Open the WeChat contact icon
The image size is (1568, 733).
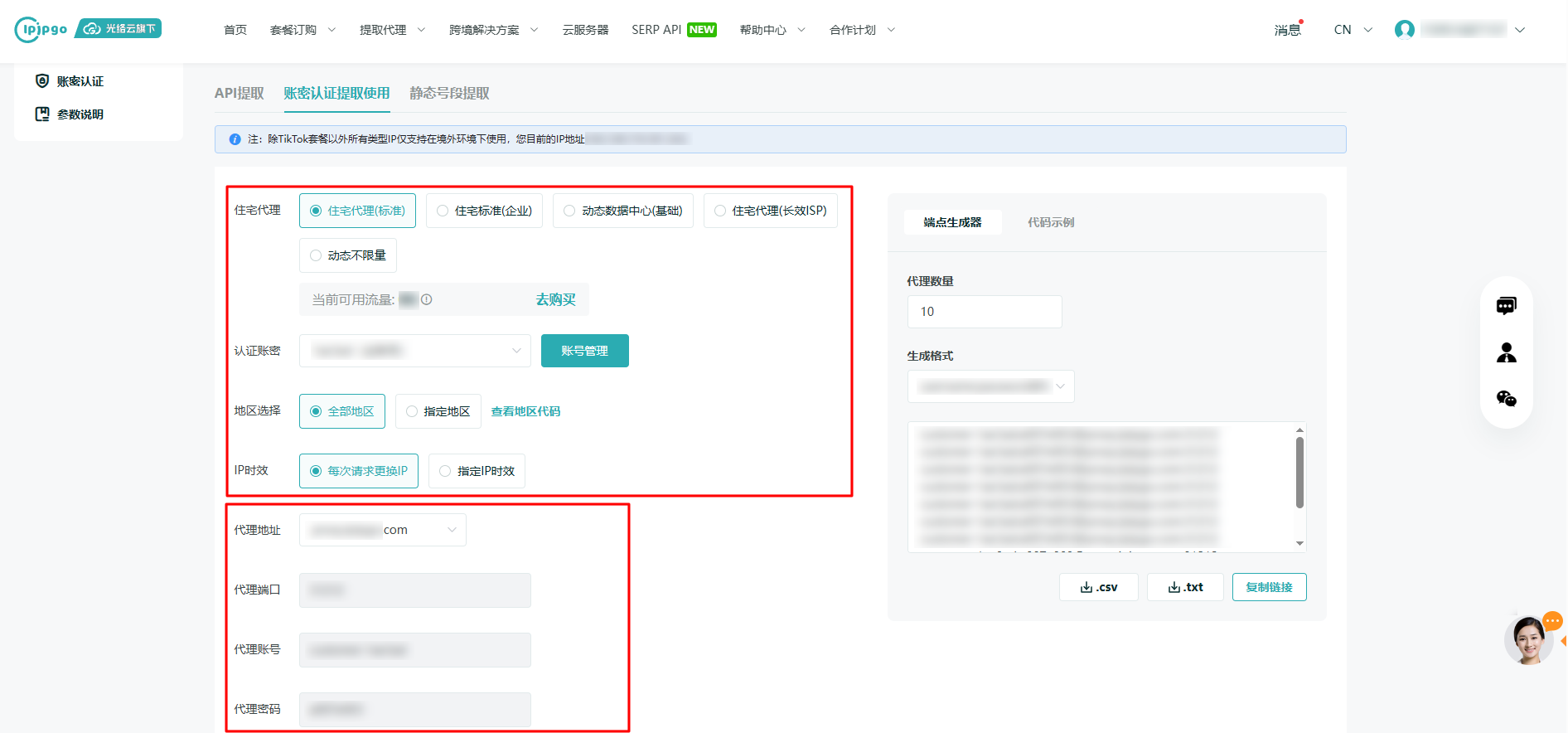point(1506,399)
